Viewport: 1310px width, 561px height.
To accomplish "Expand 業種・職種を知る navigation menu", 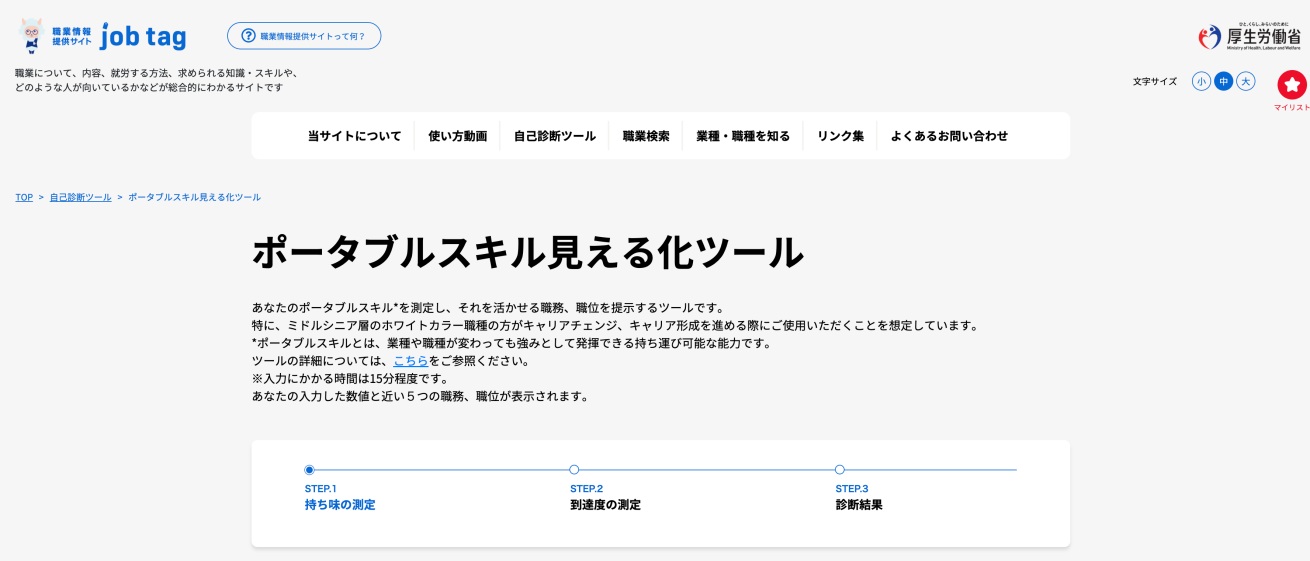I will (x=743, y=136).
